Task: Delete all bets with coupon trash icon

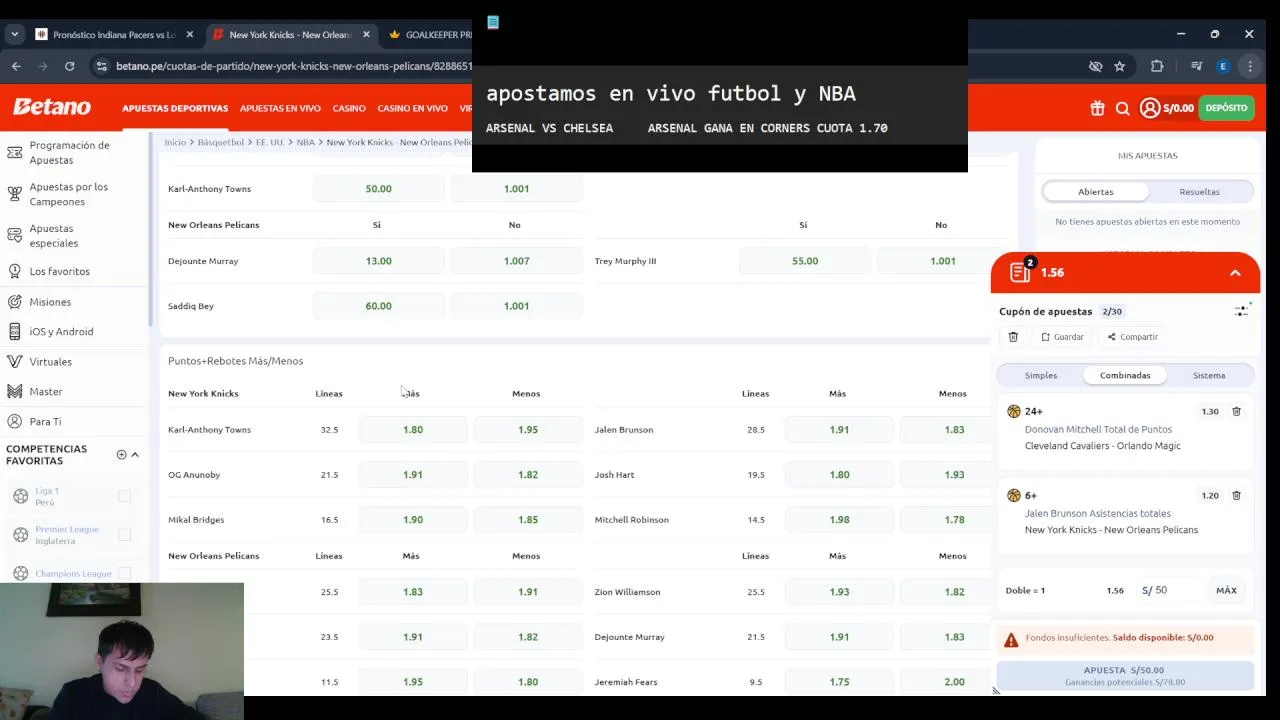Action: coord(1013,337)
